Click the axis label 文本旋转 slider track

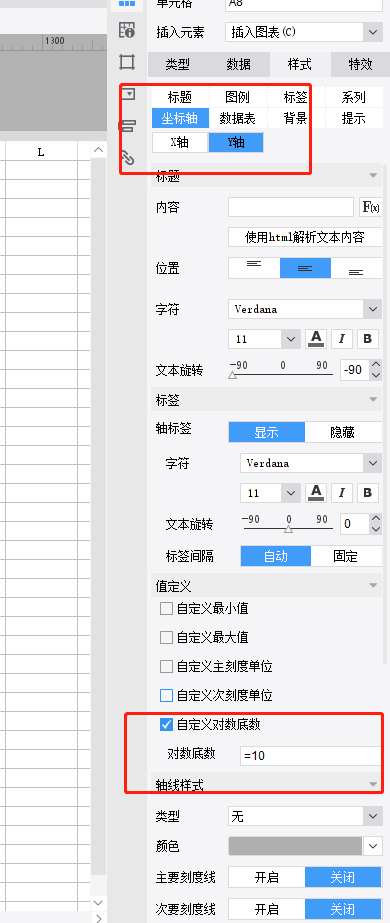pyautogui.click(x=288, y=528)
